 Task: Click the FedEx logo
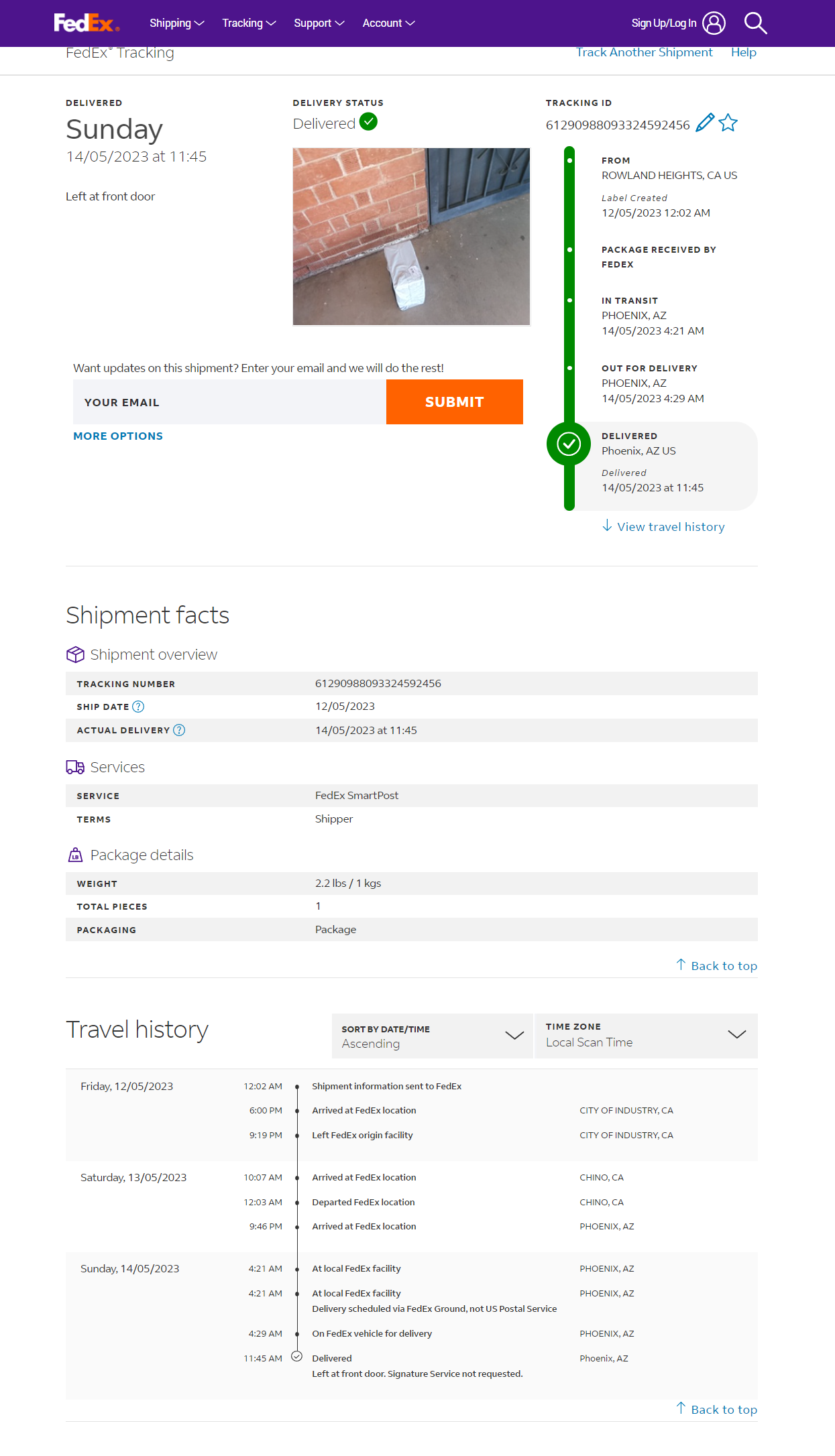(x=87, y=23)
